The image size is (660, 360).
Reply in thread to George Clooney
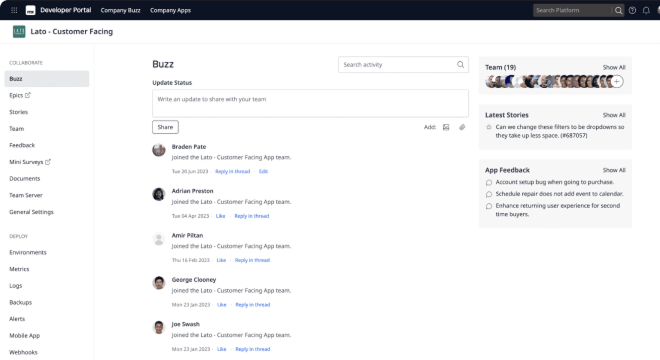253,305
